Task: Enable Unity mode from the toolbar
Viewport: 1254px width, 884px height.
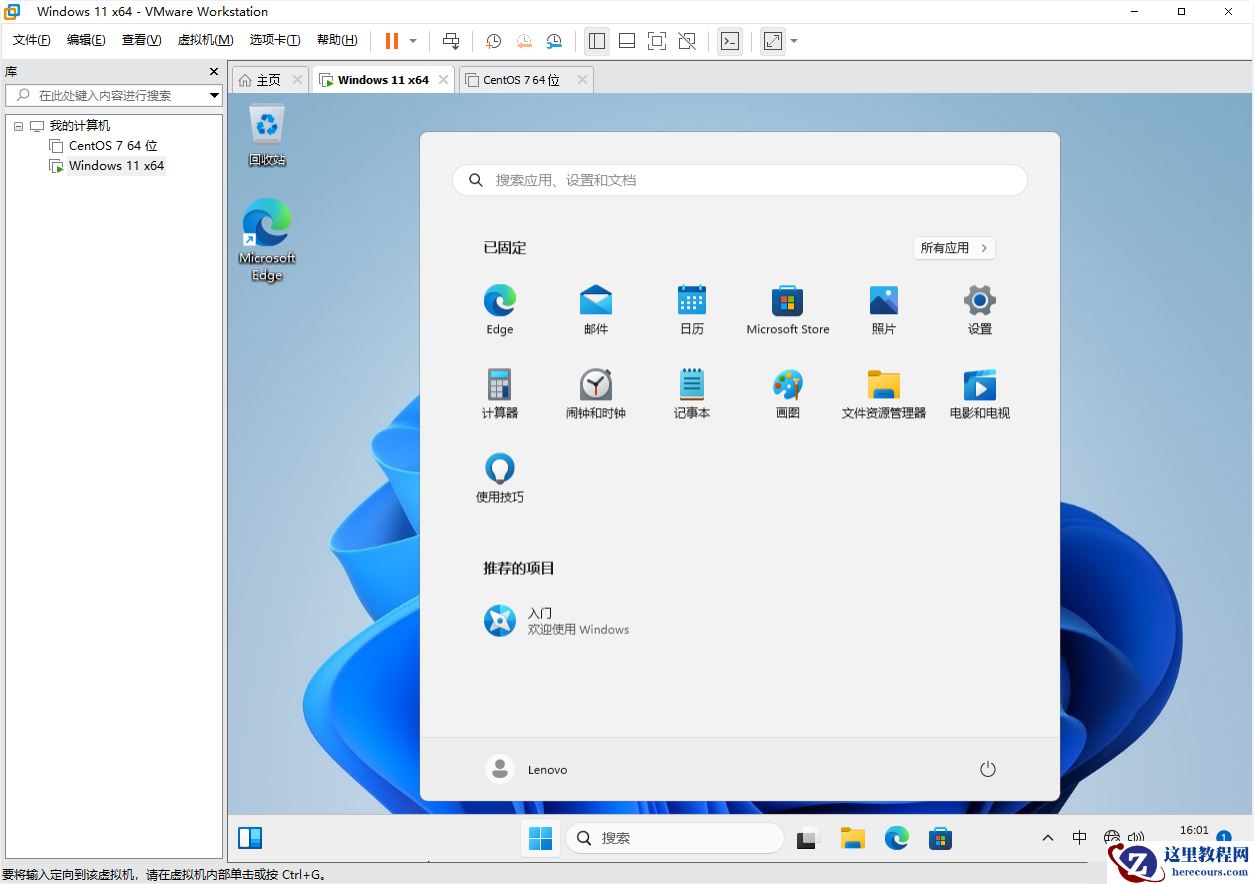Action: point(687,41)
